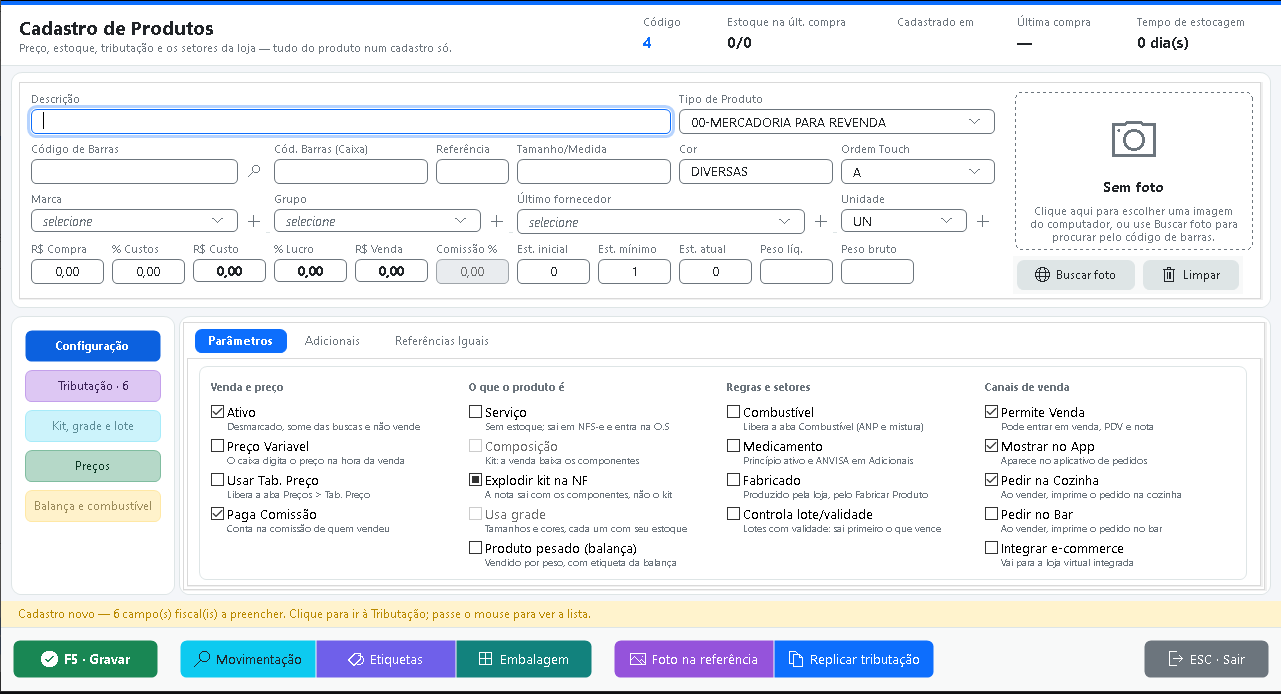1281x694 pixels.
Task: Open Embalagem packaging
Action: [524, 659]
